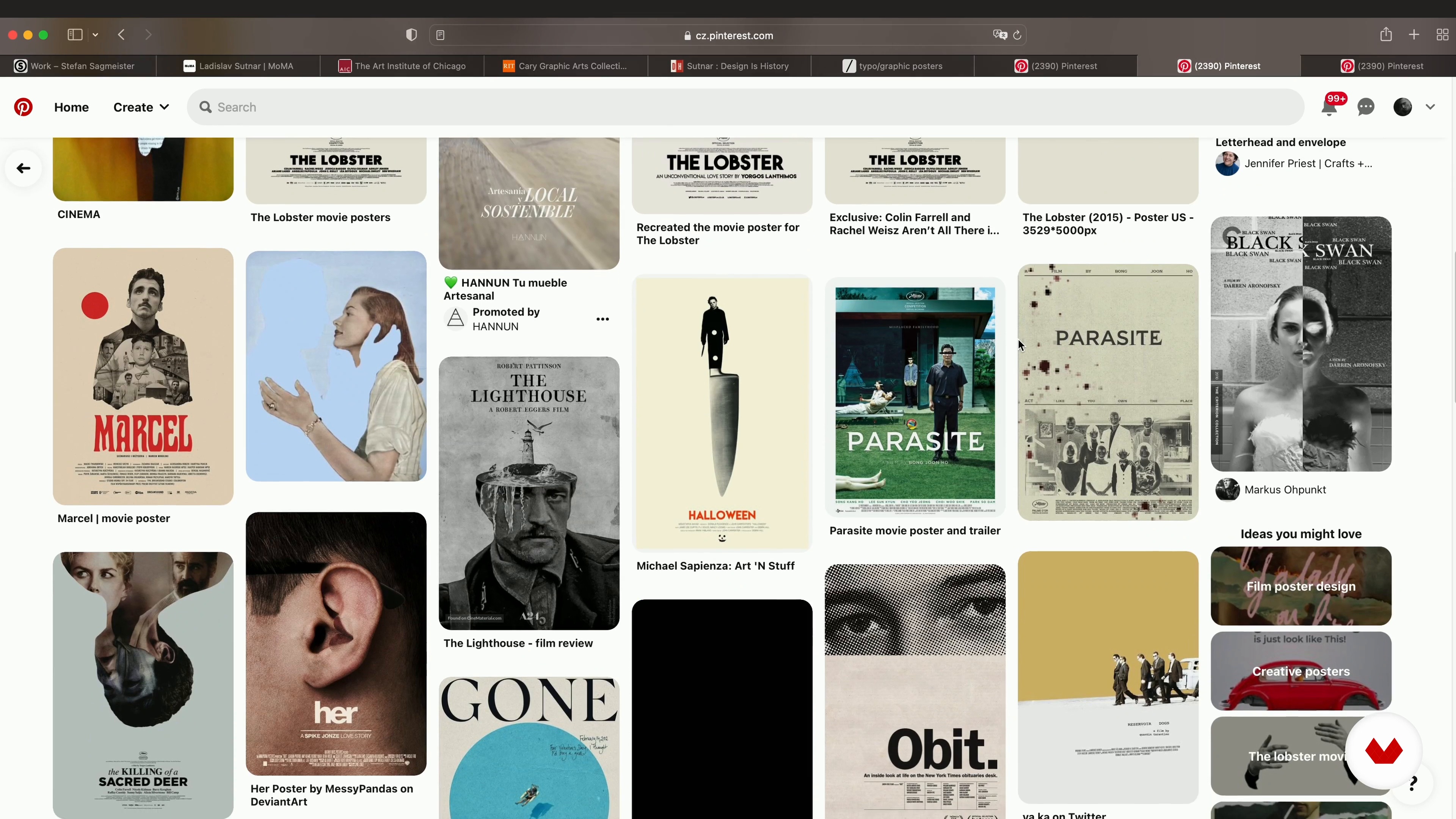Click 'Parasite movie poster and trailer' title
This screenshot has width=1456, height=819.
915,531
